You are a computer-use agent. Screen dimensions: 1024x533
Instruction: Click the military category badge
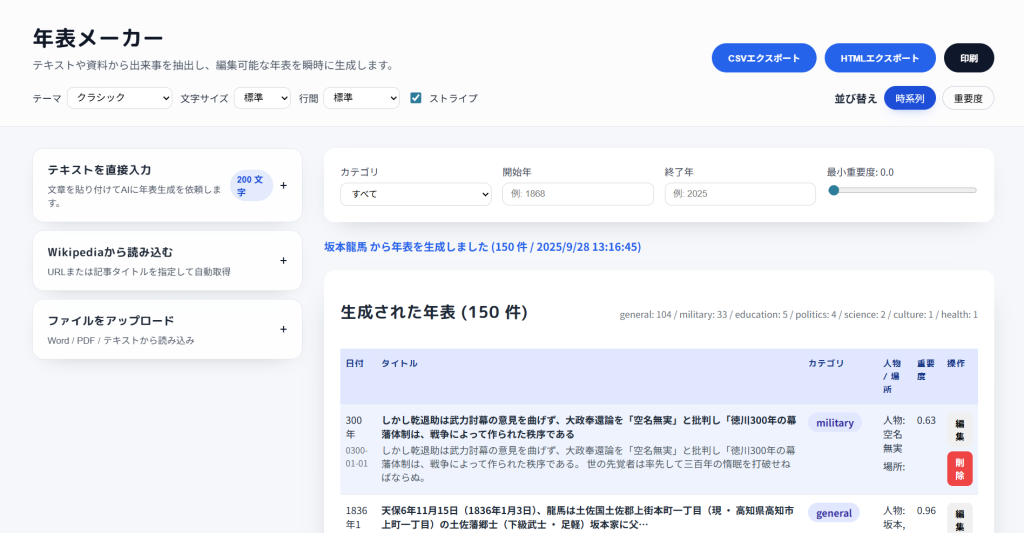(834, 423)
